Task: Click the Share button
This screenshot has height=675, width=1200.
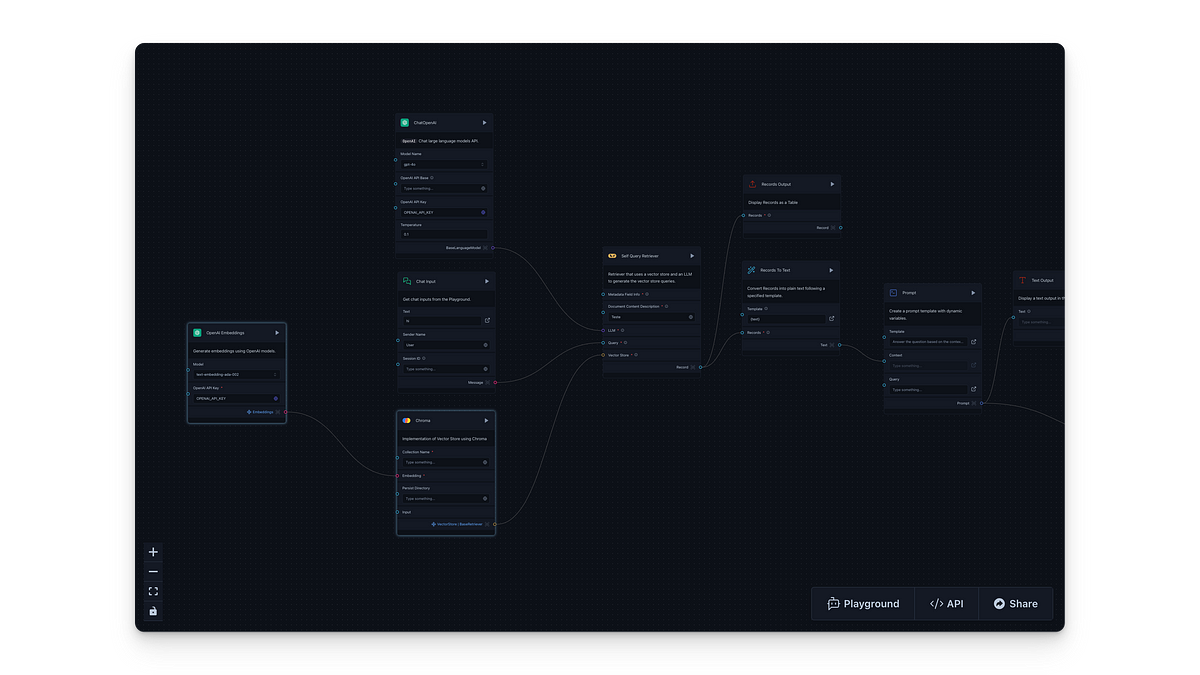Action: click(1015, 604)
